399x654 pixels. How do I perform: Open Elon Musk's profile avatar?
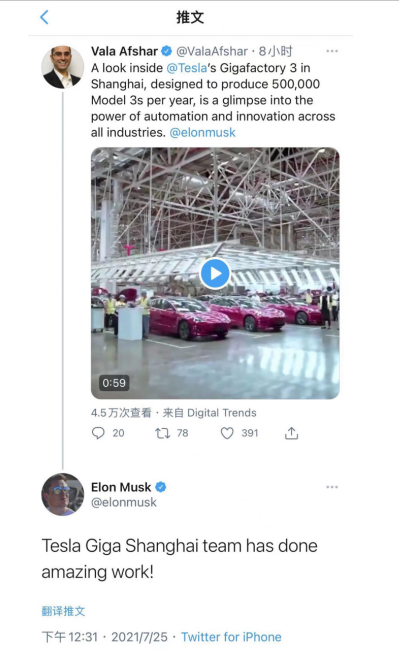click(x=63, y=494)
